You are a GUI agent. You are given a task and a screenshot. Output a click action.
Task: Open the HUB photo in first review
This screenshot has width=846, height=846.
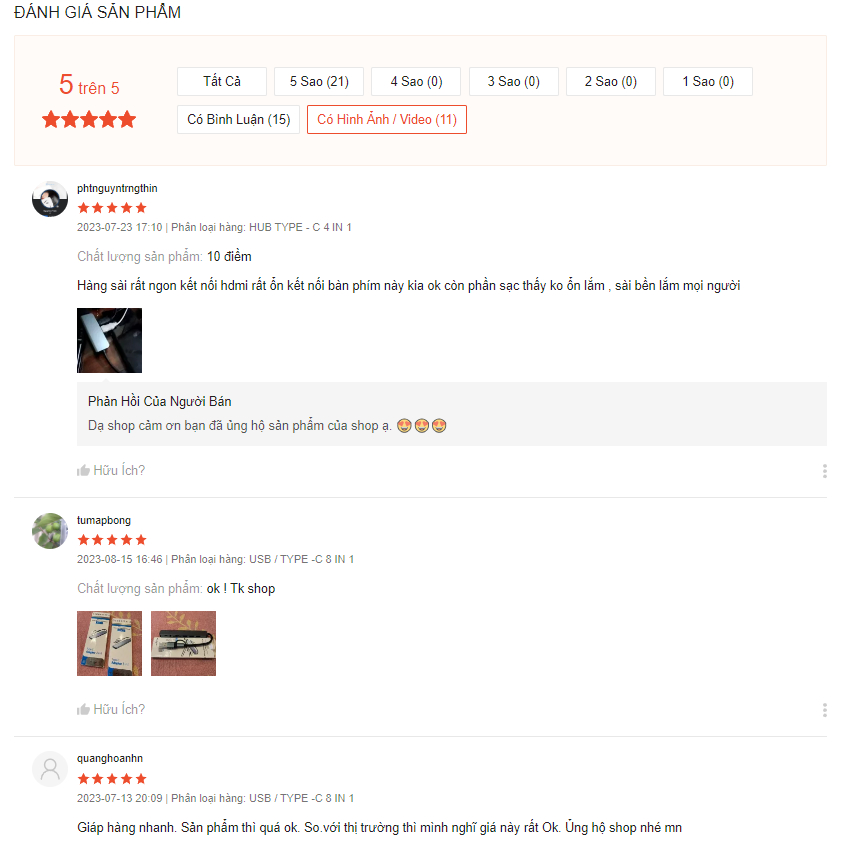point(110,340)
